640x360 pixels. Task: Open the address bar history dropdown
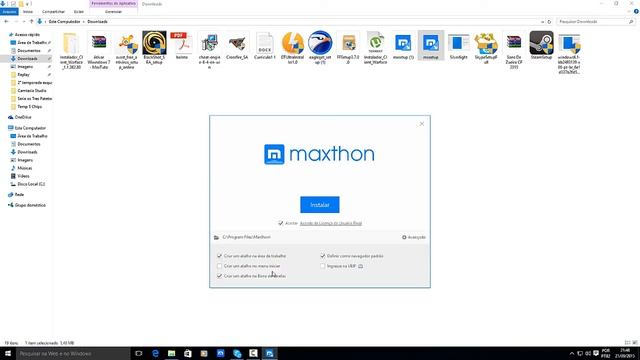(542, 22)
